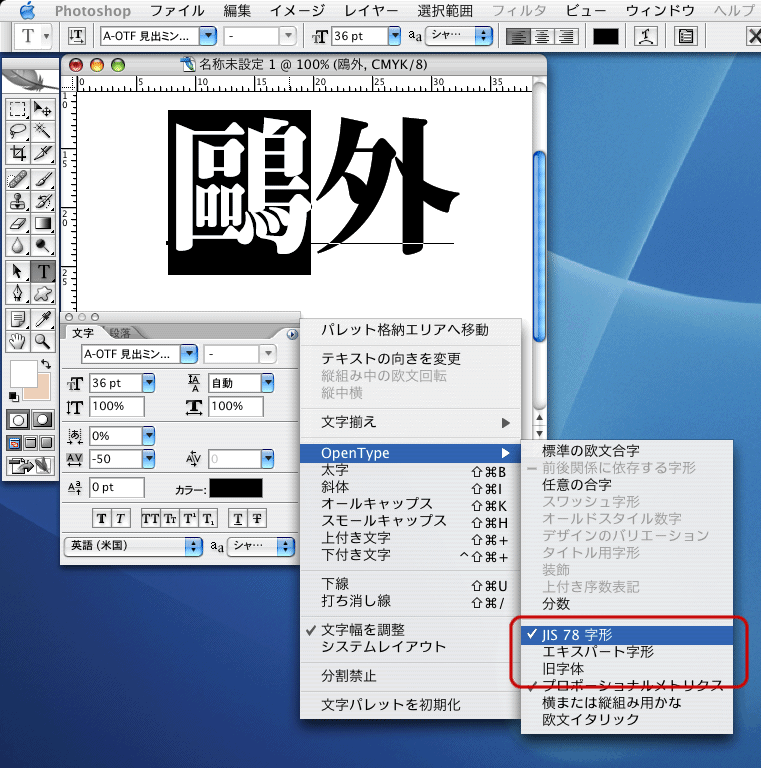Open font size dropdown in options bar
The height and width of the screenshot is (768, 761).
pyautogui.click(x=394, y=36)
